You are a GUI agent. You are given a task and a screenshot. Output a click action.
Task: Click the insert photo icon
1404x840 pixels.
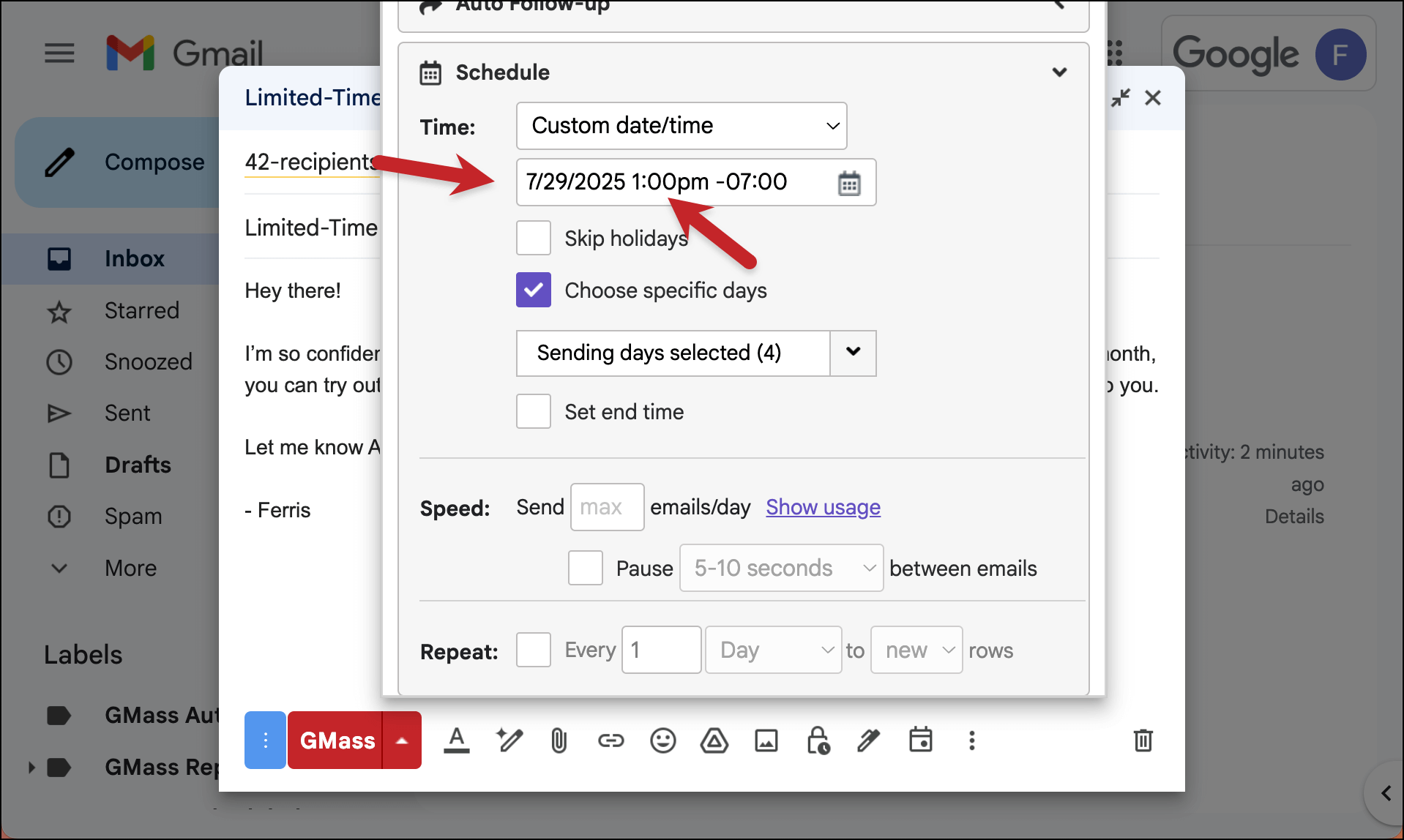(x=766, y=740)
